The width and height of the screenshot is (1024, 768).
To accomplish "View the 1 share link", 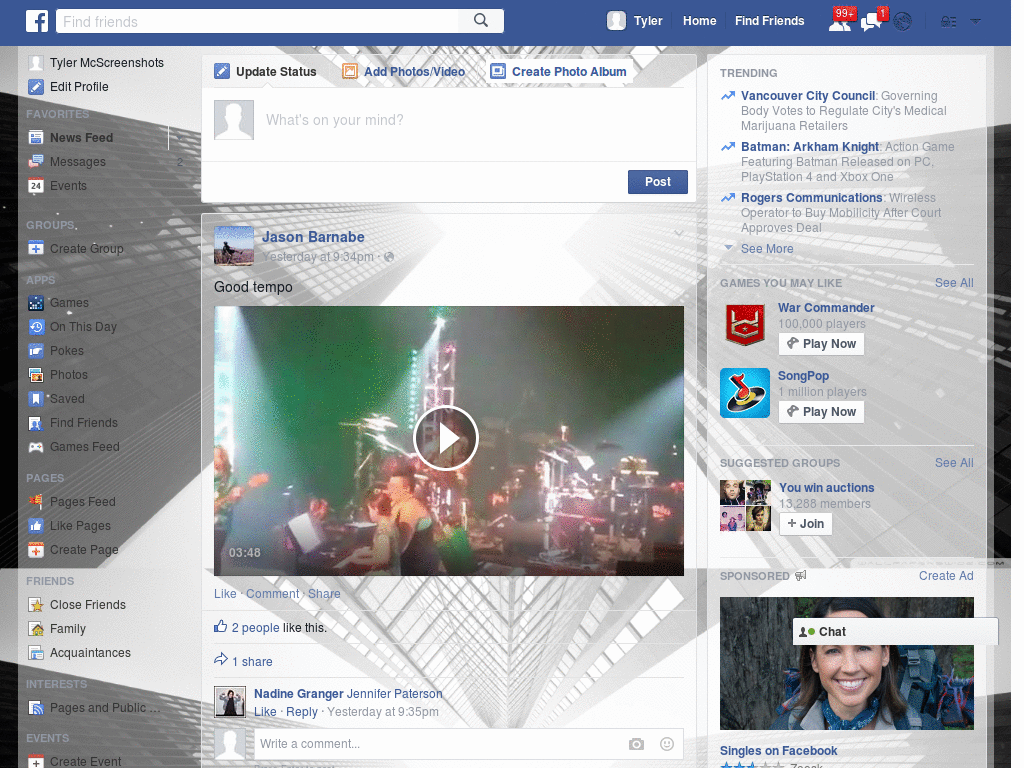I will 252,662.
